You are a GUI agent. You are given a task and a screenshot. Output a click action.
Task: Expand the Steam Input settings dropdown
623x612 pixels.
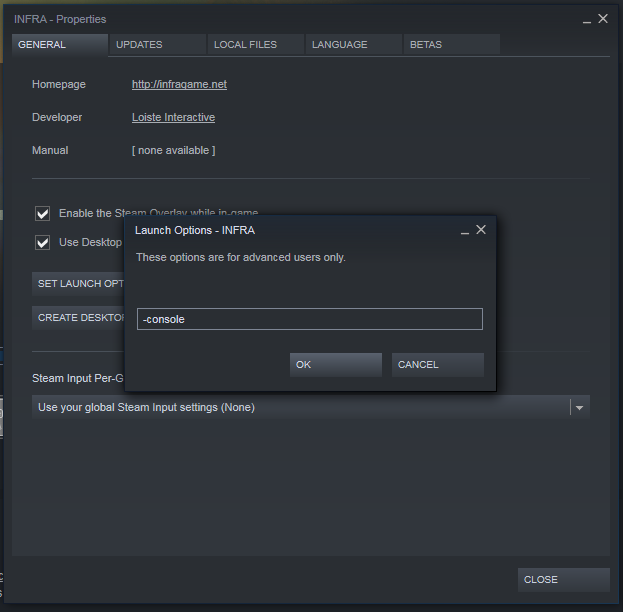311,407
